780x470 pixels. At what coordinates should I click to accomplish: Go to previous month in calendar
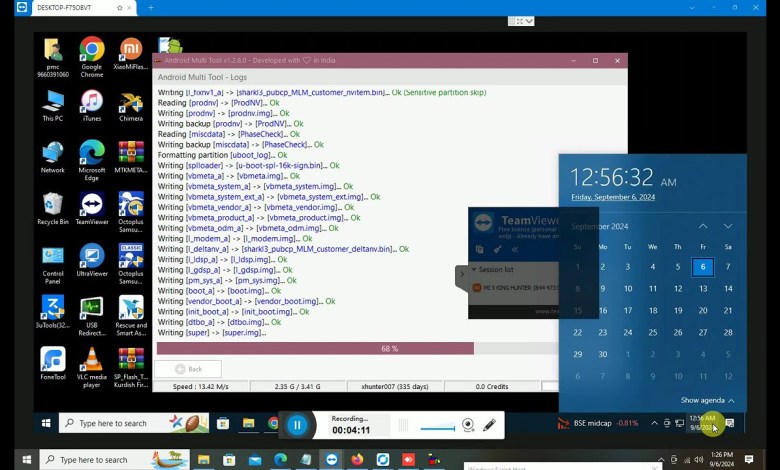[x=703, y=227]
